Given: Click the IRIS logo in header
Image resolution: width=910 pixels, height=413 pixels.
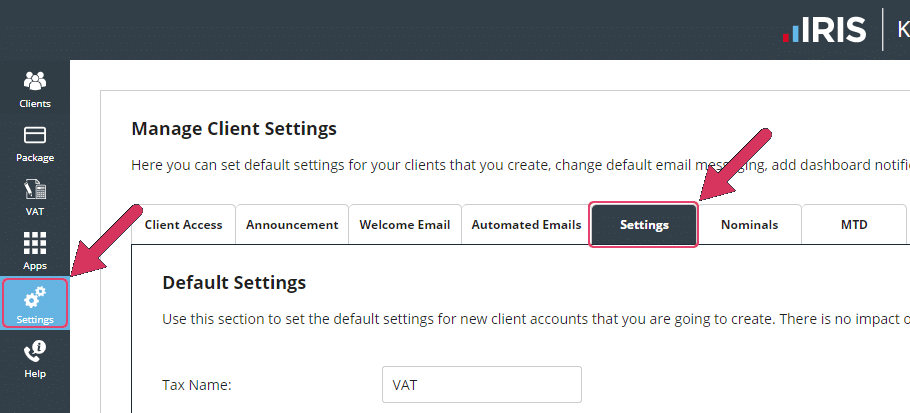Looking at the screenshot, I should [x=825, y=30].
